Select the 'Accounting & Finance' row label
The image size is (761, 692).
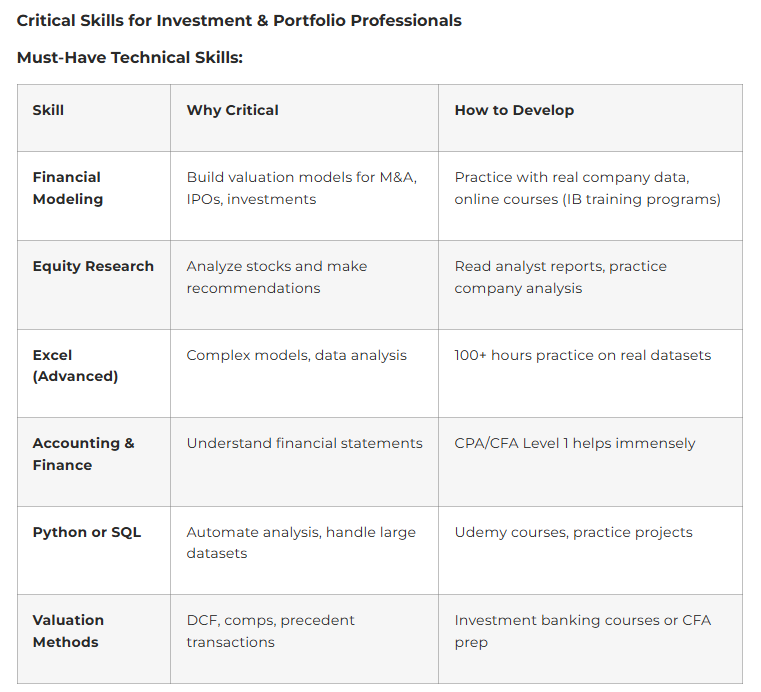click(83, 454)
